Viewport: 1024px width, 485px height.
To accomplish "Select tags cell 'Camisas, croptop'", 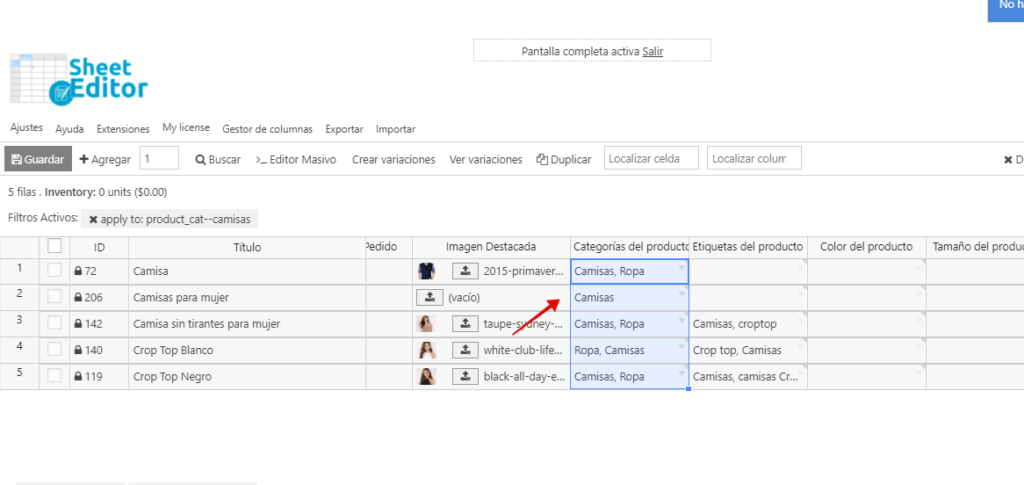I will (748, 324).
